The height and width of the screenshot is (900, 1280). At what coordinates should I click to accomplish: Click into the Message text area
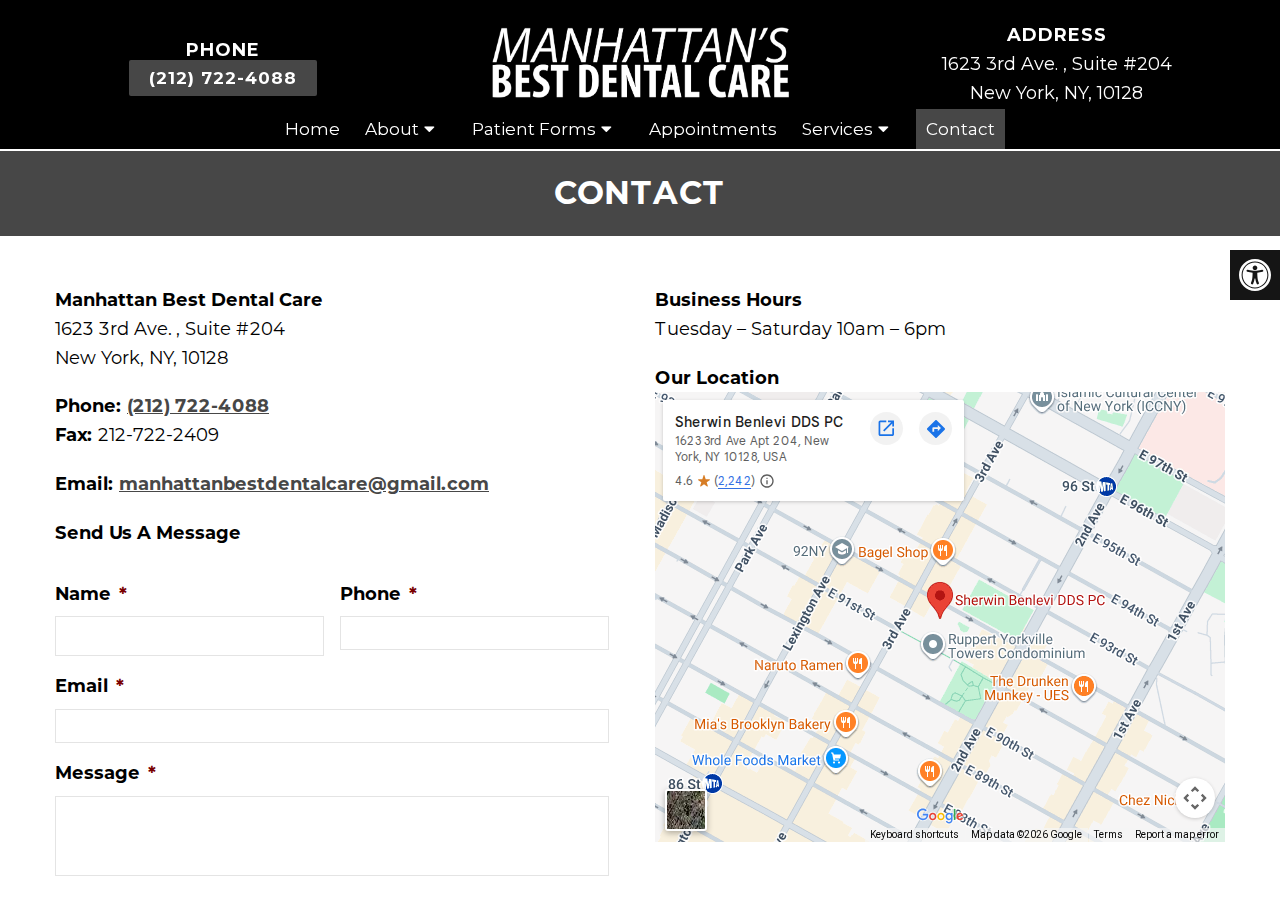pos(332,836)
